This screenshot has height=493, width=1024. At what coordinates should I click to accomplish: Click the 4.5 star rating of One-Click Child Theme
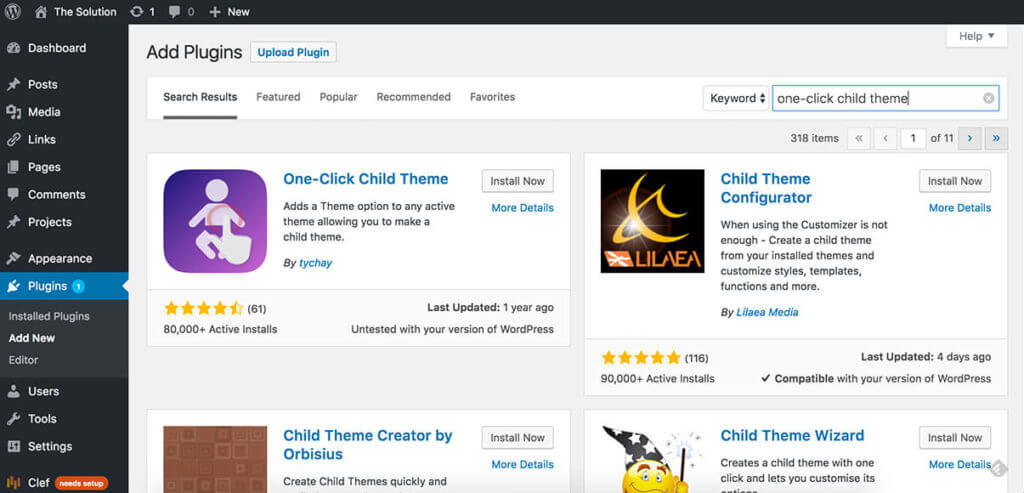pos(203,308)
